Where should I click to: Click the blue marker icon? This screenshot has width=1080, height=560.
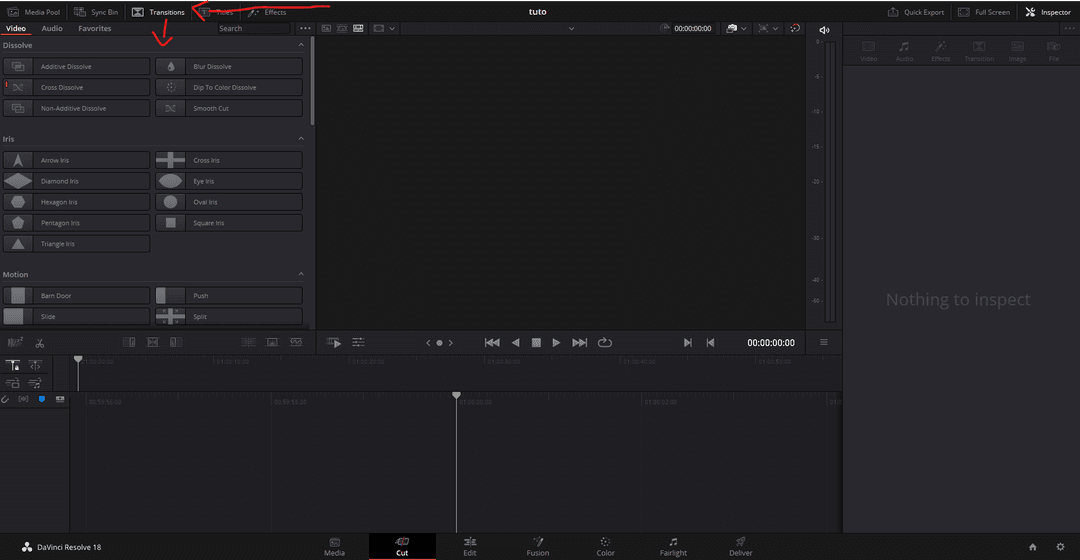41,399
